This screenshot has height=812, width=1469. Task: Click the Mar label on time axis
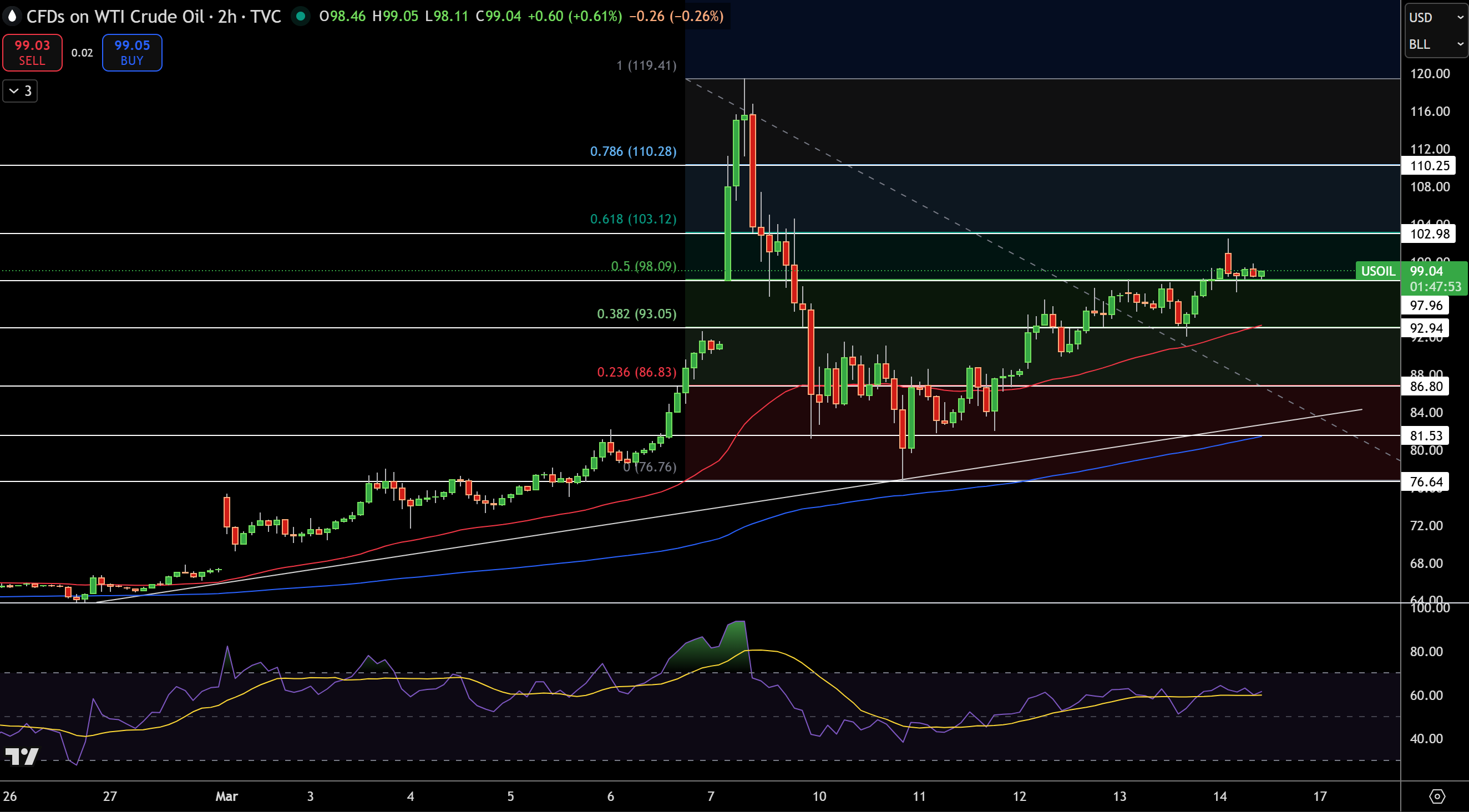coord(226,796)
